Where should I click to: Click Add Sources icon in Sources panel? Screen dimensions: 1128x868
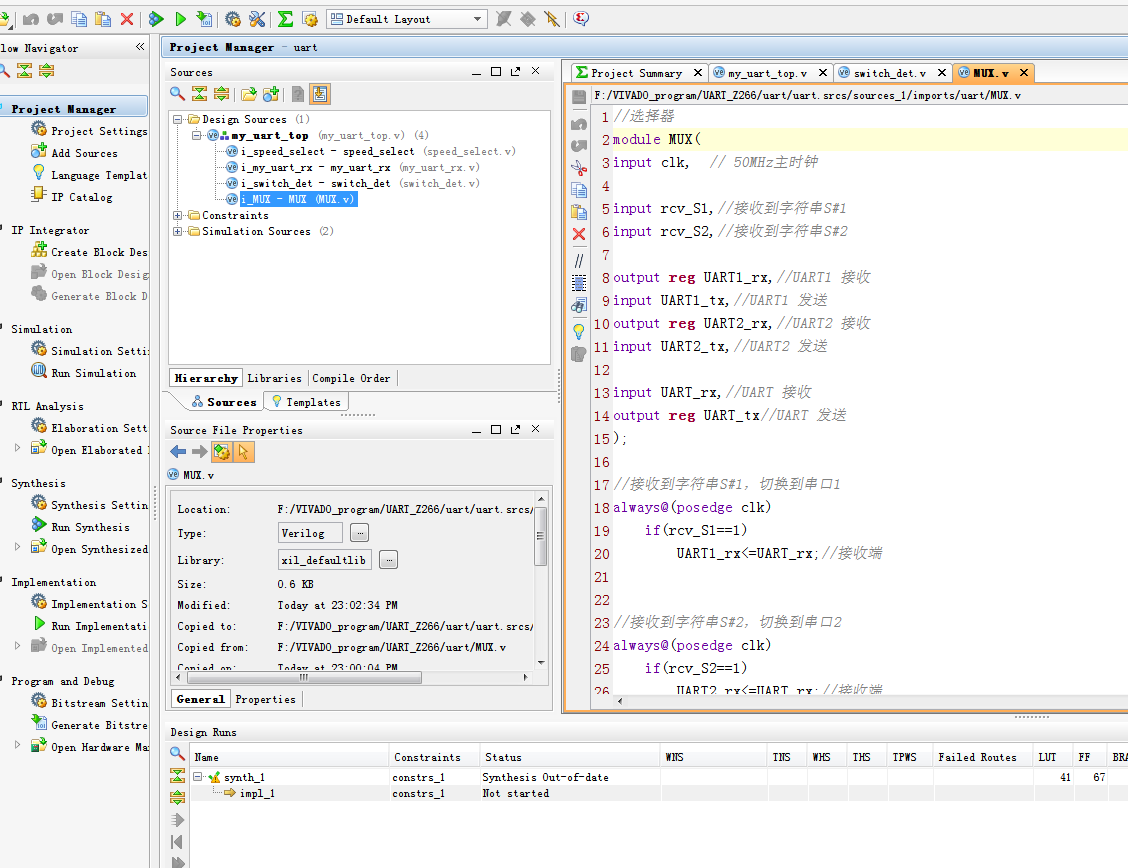coord(271,94)
